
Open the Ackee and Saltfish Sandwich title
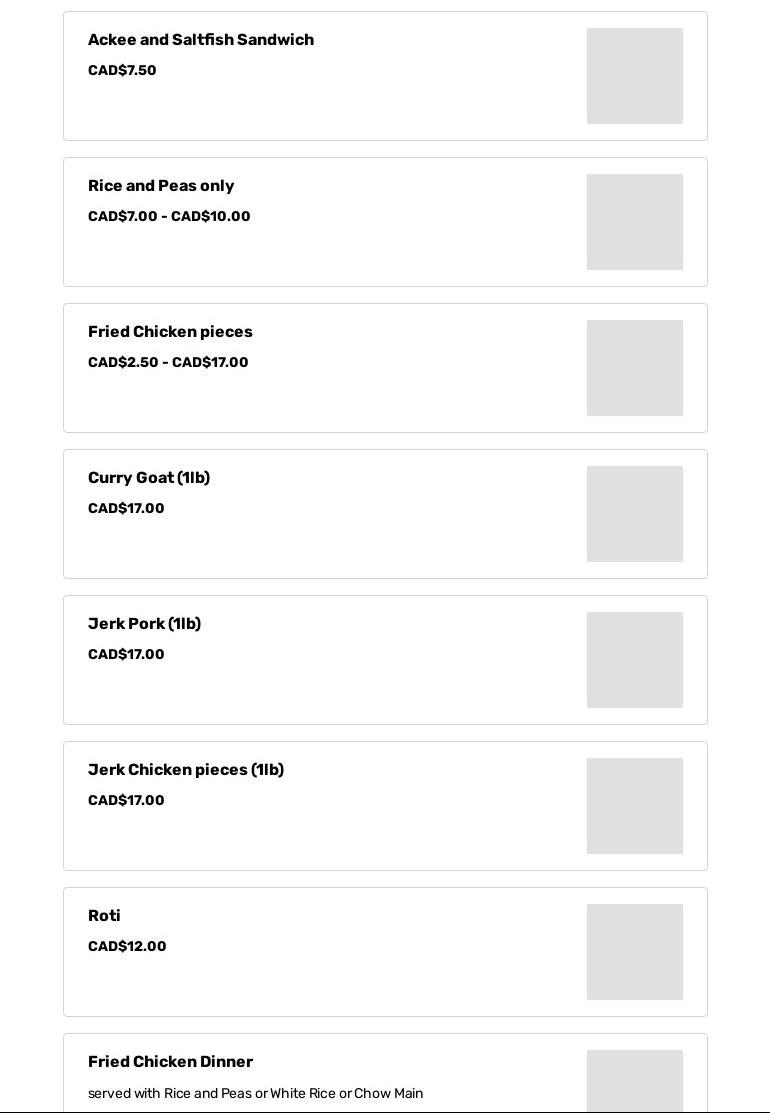tap(201, 40)
